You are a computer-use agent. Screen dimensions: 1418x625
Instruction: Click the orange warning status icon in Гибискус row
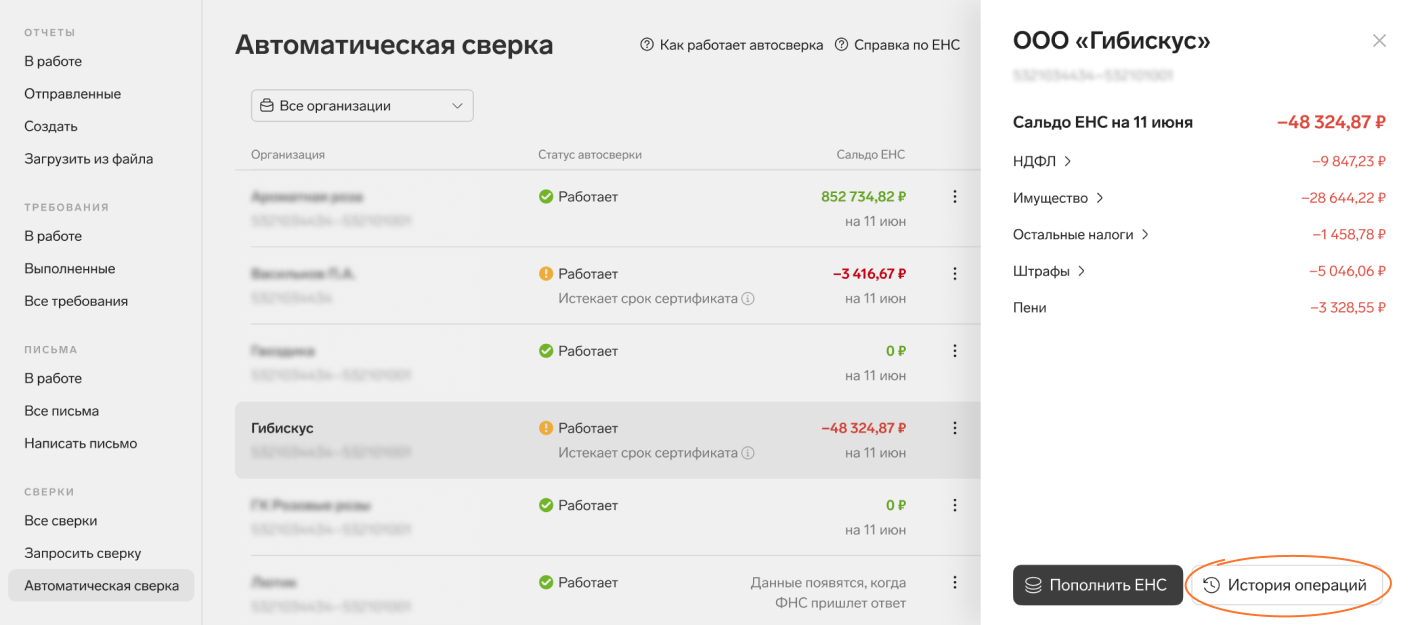[546, 428]
